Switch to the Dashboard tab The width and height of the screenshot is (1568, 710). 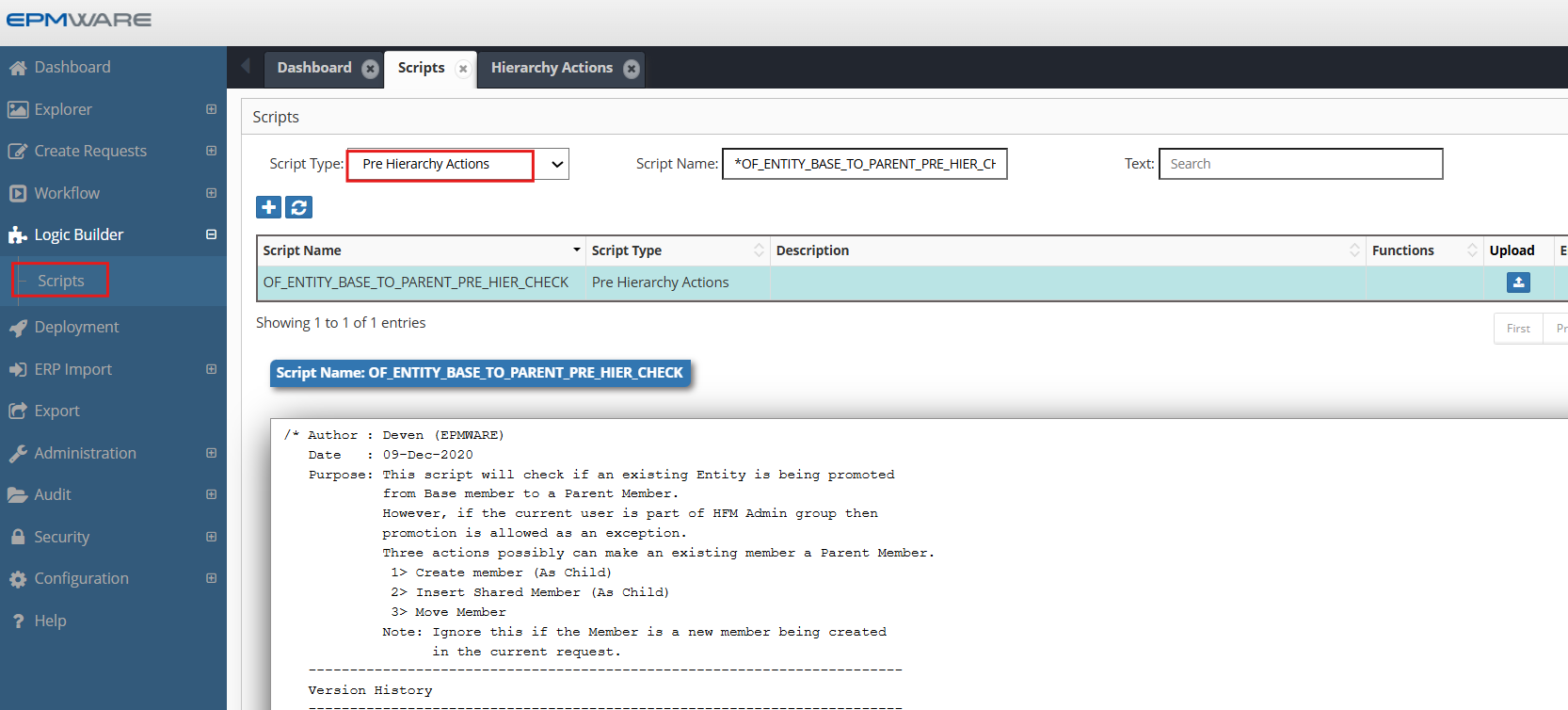(x=313, y=68)
